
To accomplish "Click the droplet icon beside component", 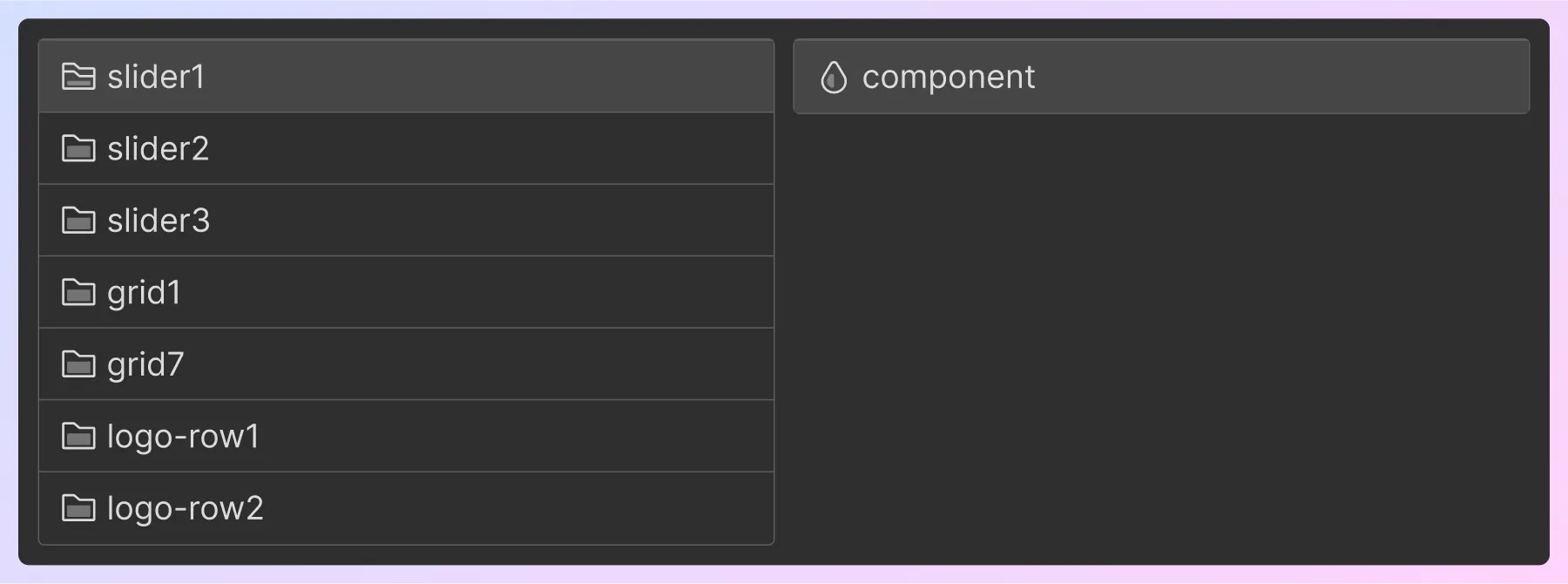I will coord(834,77).
